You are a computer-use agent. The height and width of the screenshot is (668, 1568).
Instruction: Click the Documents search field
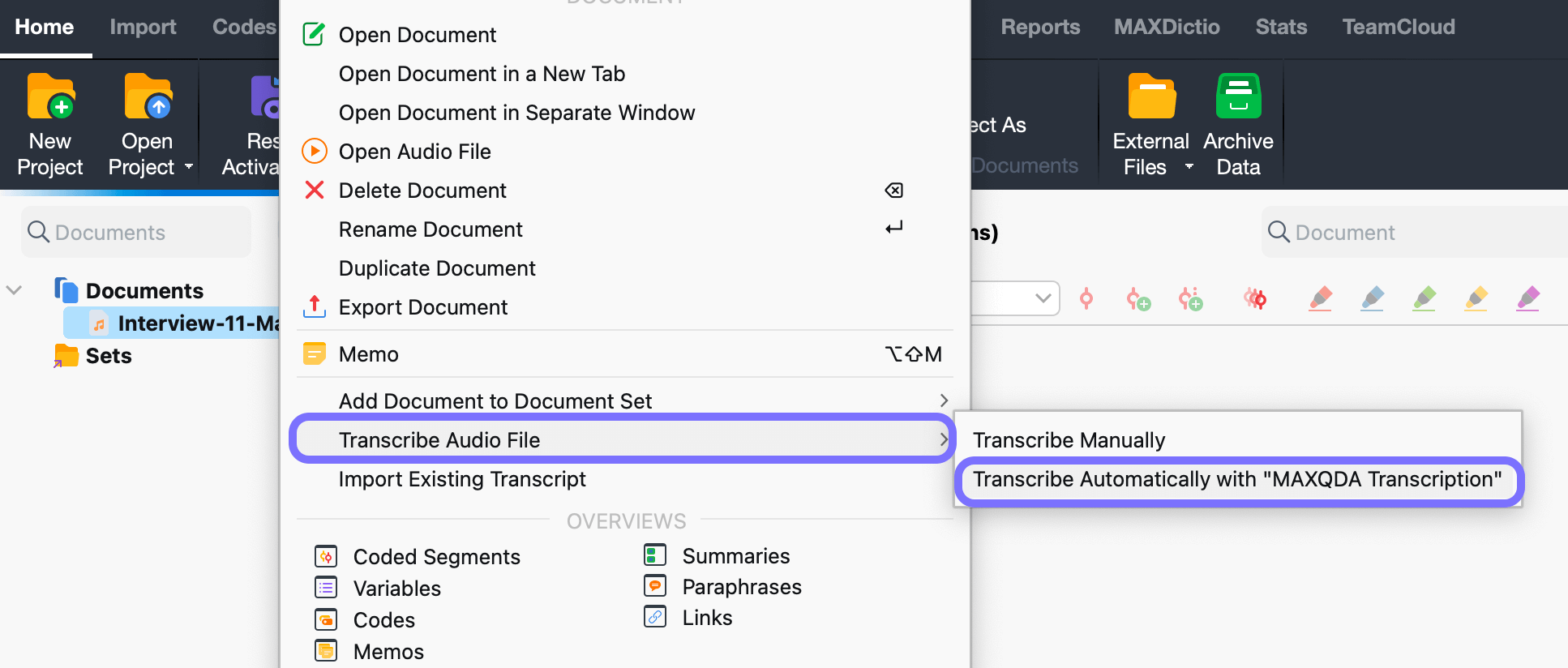(136, 232)
